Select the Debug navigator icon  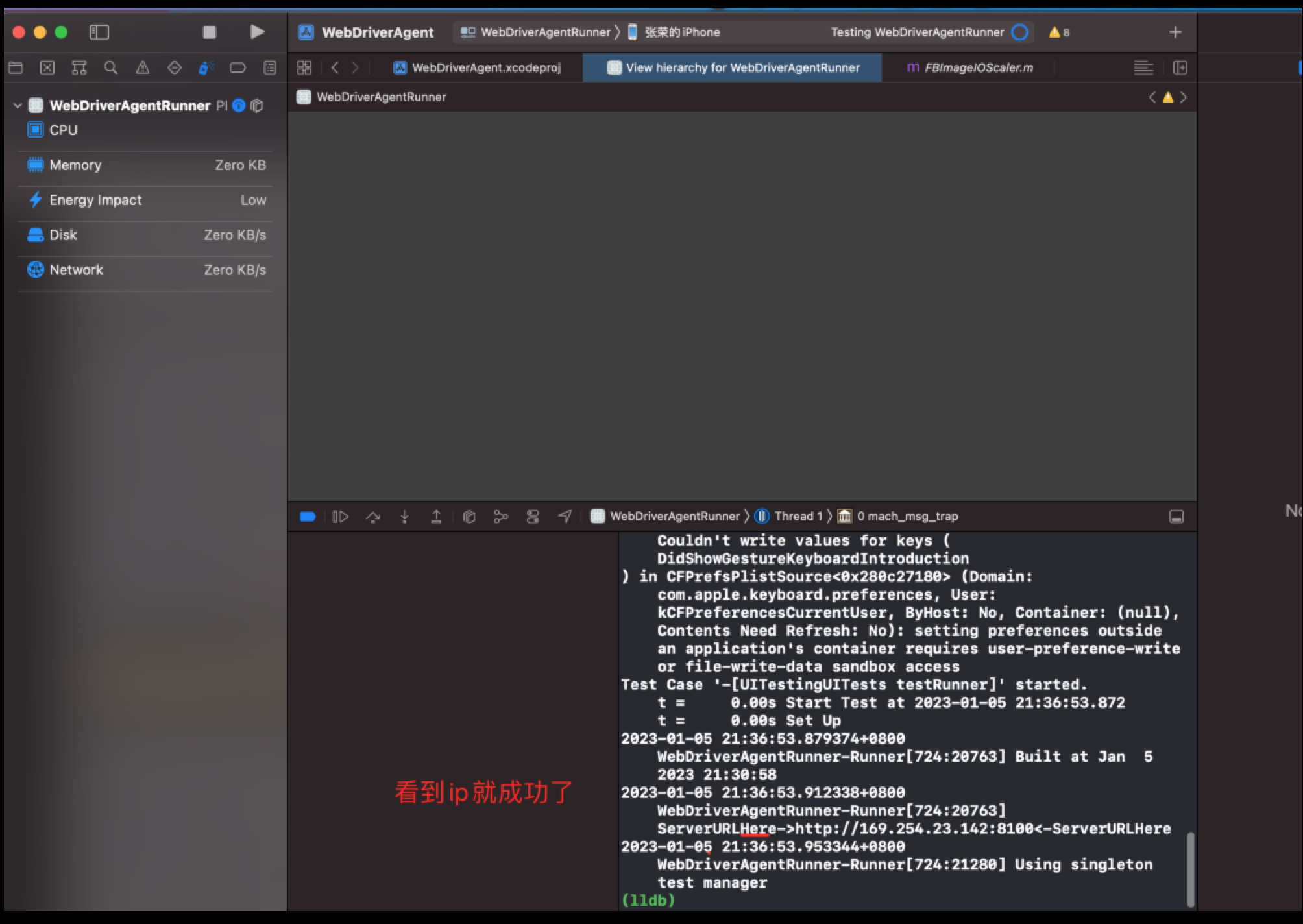coord(206,67)
